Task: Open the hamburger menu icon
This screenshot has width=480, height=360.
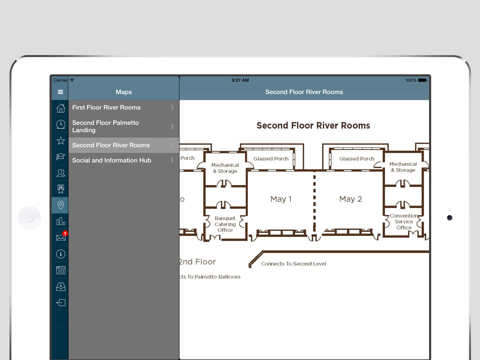Action: tap(60, 92)
